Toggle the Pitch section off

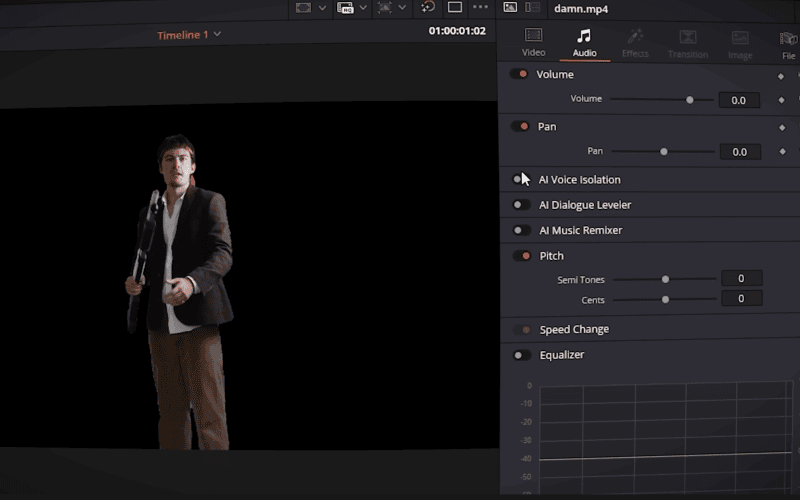(522, 256)
